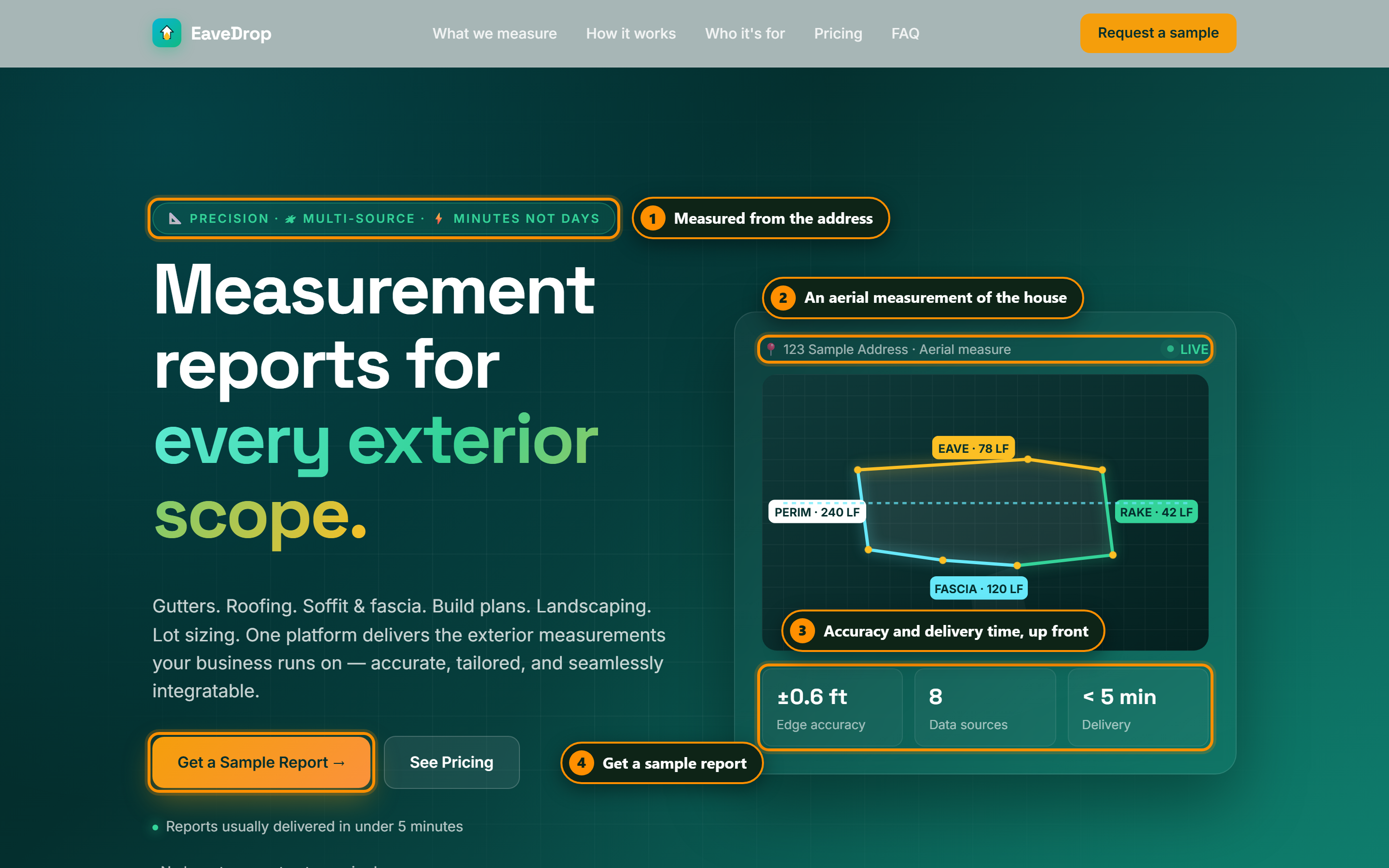Image resolution: width=1389 pixels, height=868 pixels.
Task: Click the satellite icon beside MULTI-SOURCE
Action: (x=290, y=219)
